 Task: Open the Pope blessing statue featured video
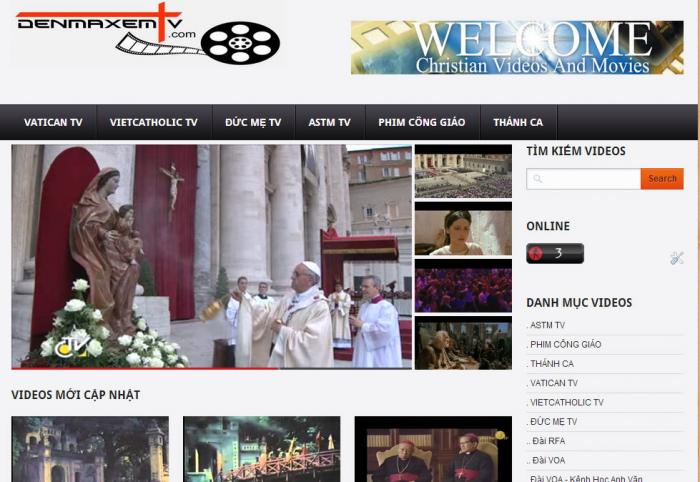tap(211, 256)
